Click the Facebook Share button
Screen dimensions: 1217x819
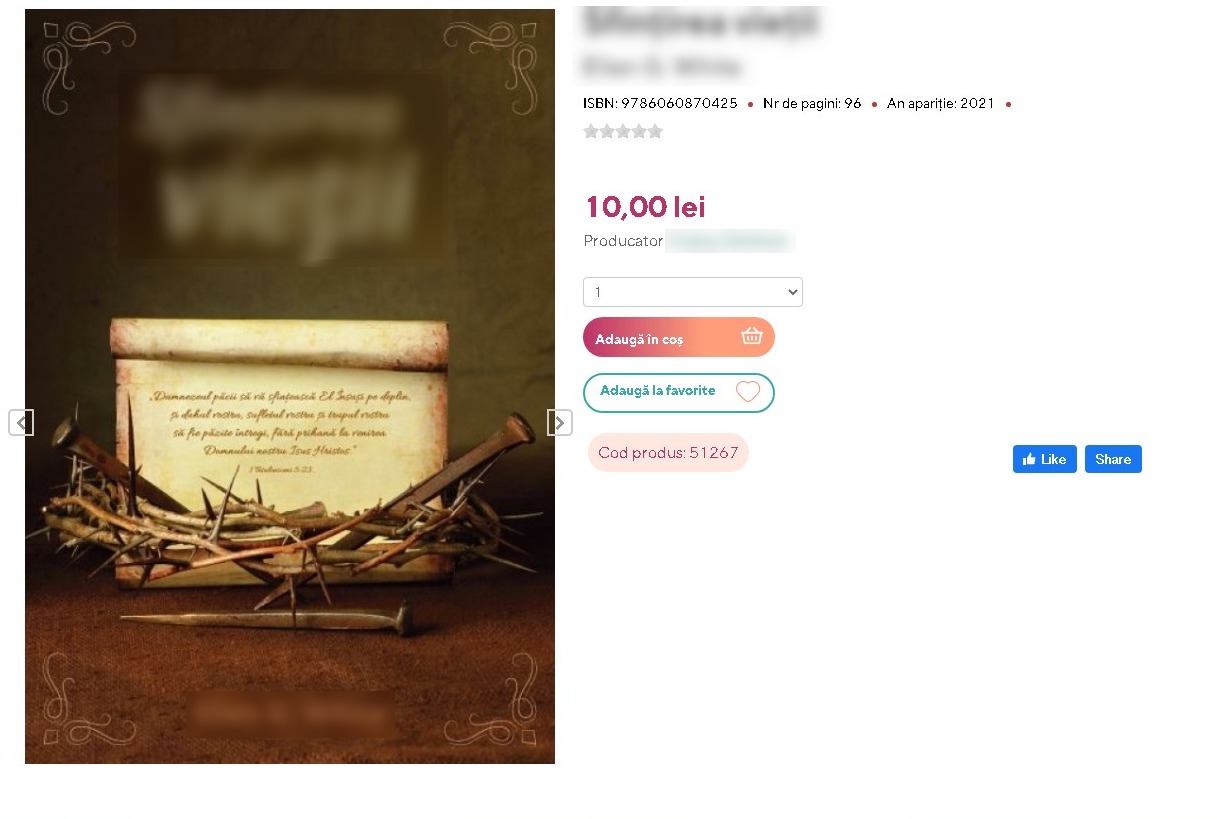[1113, 459]
